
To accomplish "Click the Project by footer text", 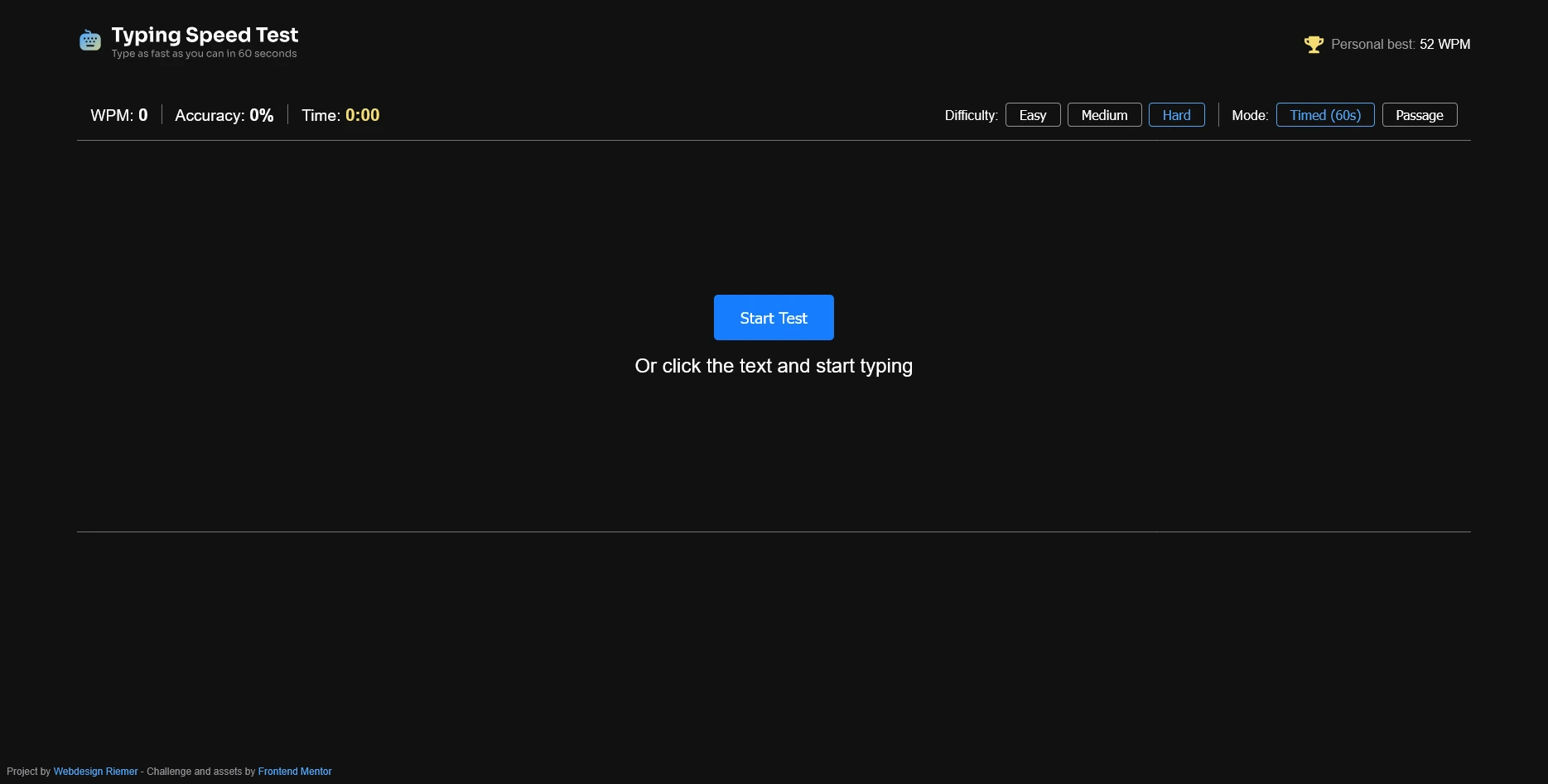I will (30, 771).
